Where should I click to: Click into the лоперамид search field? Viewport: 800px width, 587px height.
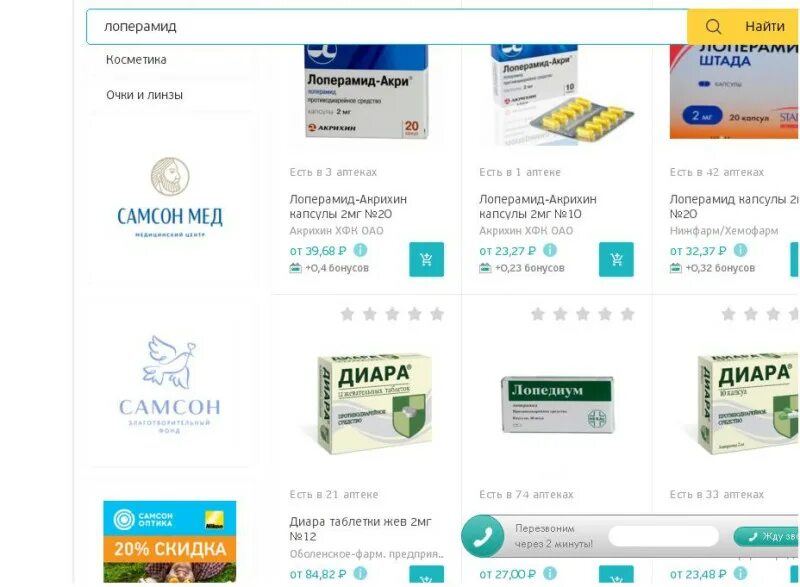click(x=387, y=26)
